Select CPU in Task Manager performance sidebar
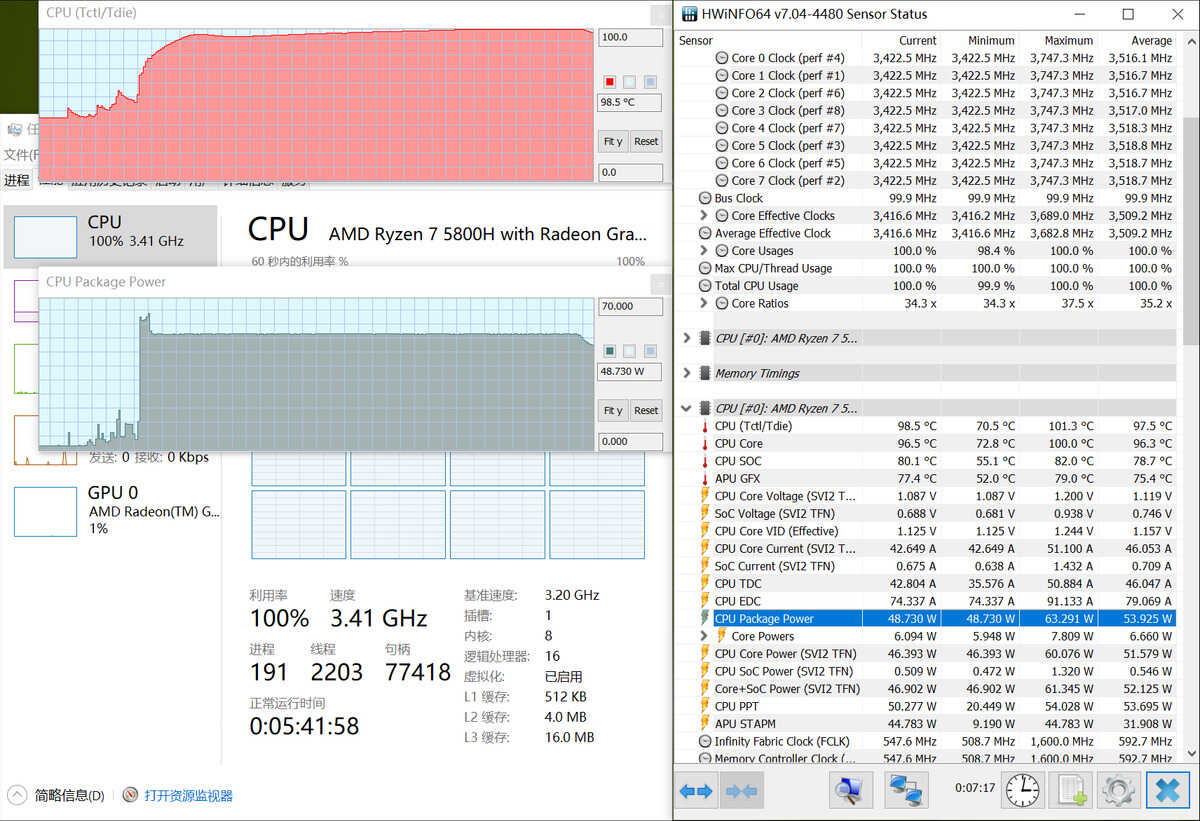This screenshot has height=821, width=1200. pyautogui.click(x=110, y=237)
